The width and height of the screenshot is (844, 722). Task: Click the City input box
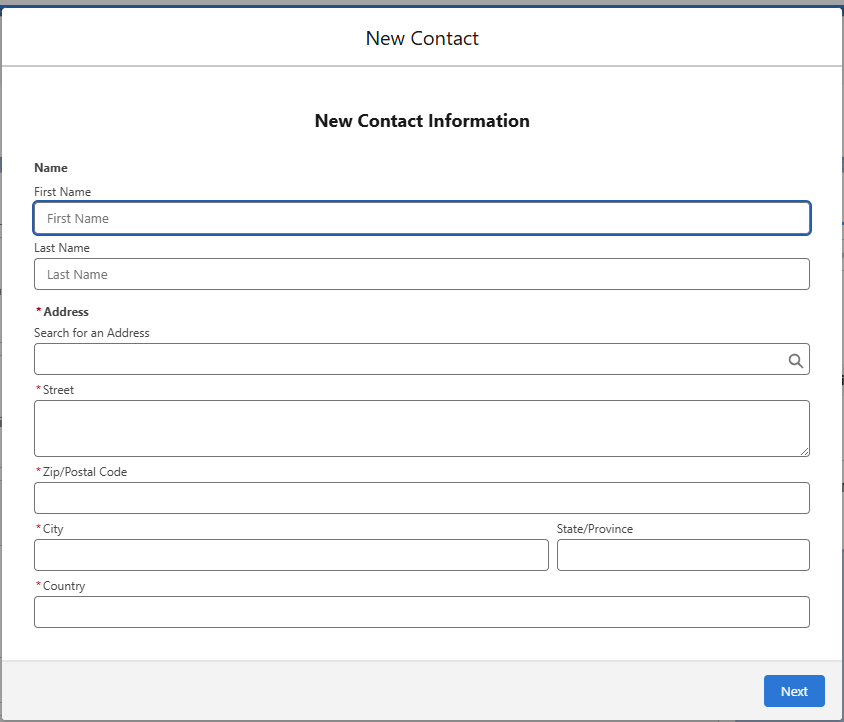[x=291, y=555]
